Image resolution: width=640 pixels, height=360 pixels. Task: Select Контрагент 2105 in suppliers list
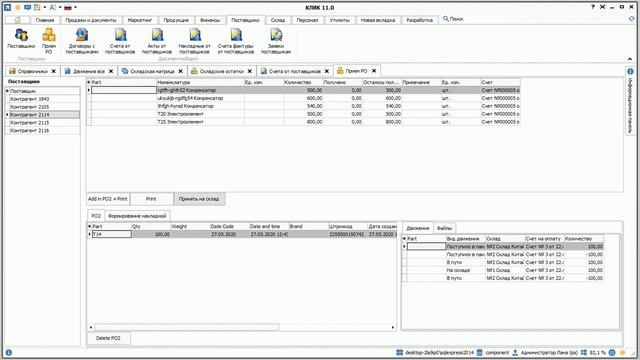click(42, 107)
